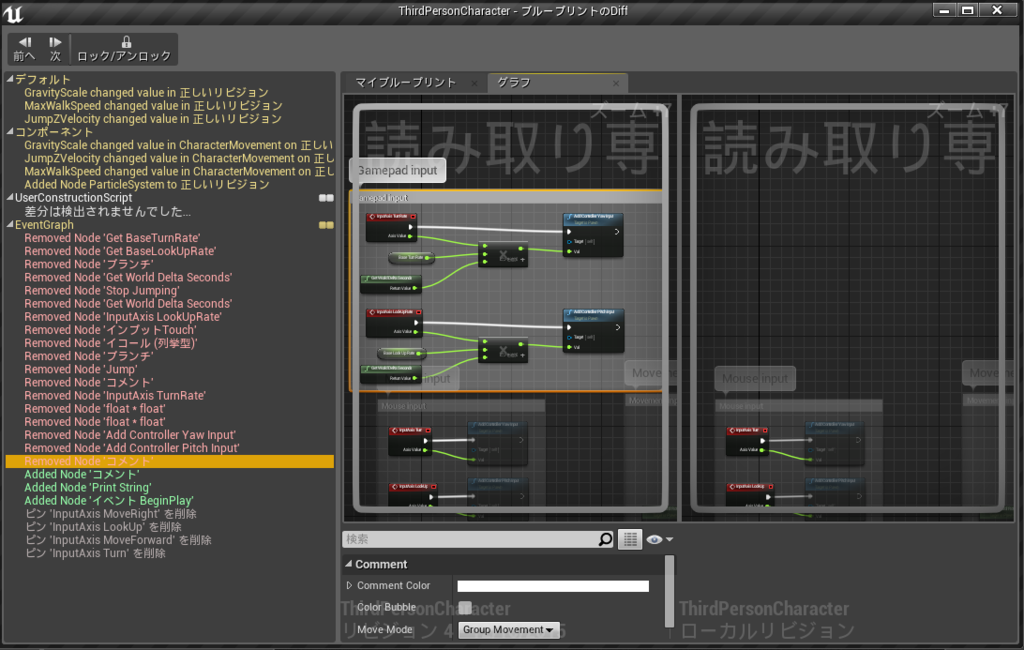Collapse the UserConstructionScript section
The width and height of the screenshot is (1024, 650).
(x=10, y=197)
